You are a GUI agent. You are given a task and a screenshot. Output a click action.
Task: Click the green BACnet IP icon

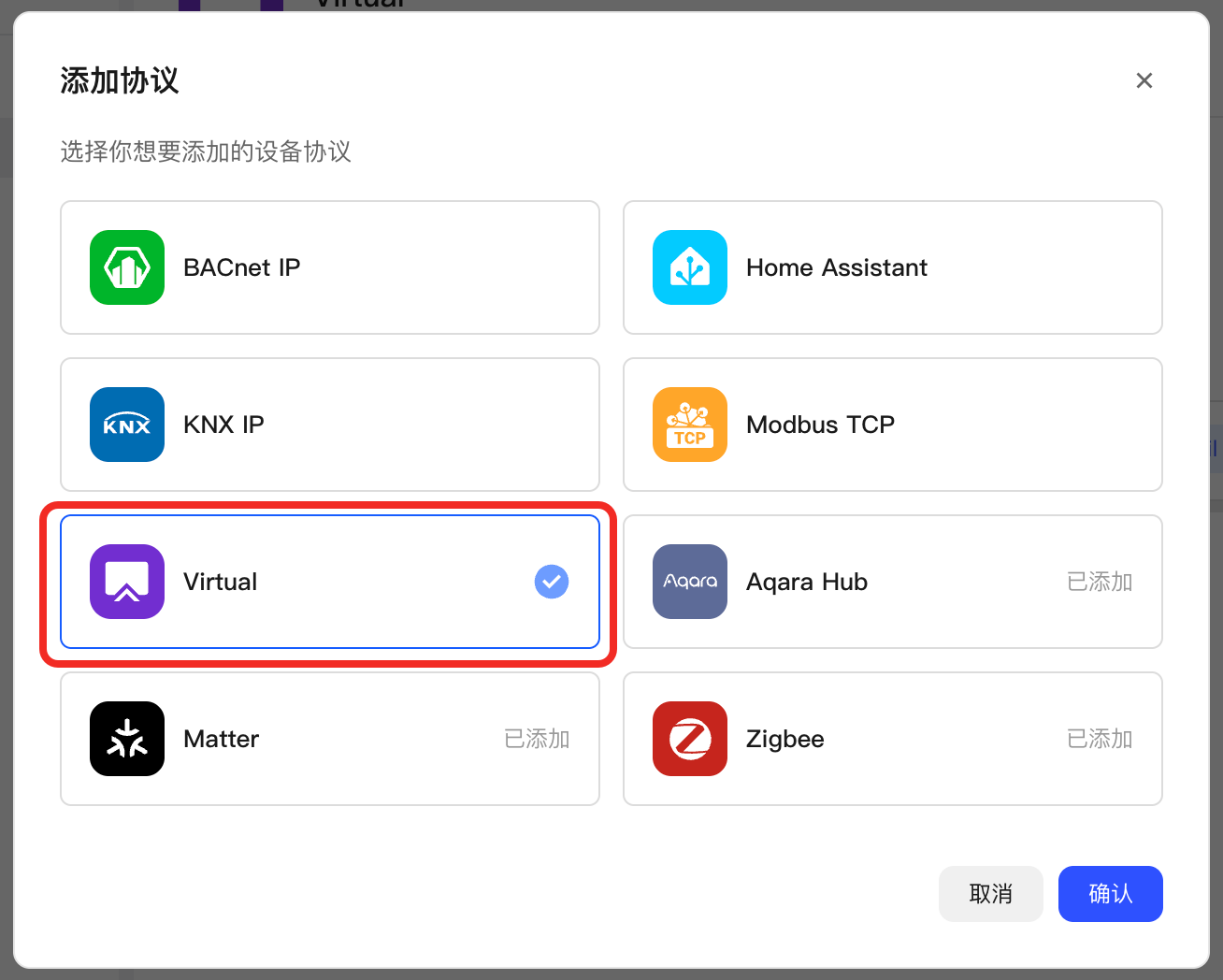(x=127, y=267)
